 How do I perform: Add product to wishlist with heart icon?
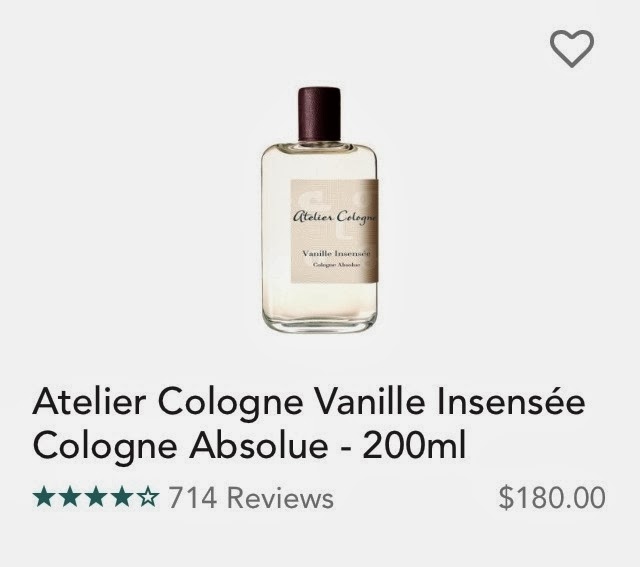pos(571,48)
